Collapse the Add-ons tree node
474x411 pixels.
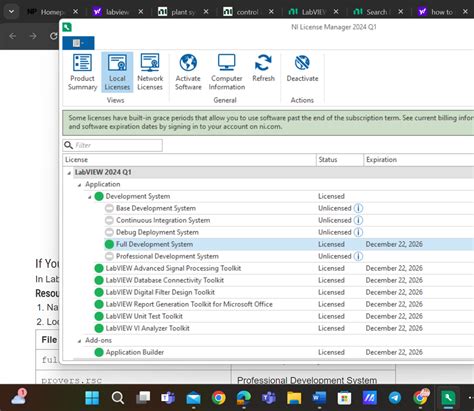(x=79, y=341)
